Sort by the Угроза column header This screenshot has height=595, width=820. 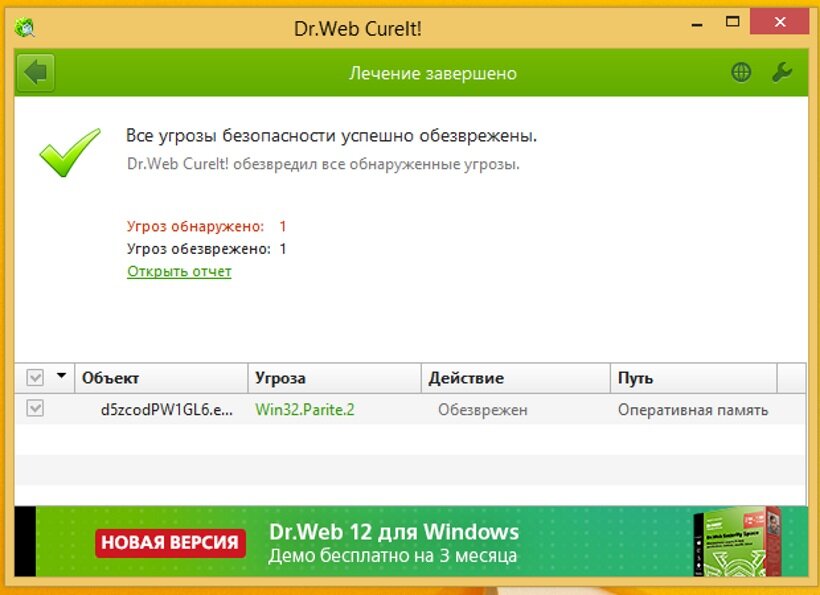pos(335,378)
